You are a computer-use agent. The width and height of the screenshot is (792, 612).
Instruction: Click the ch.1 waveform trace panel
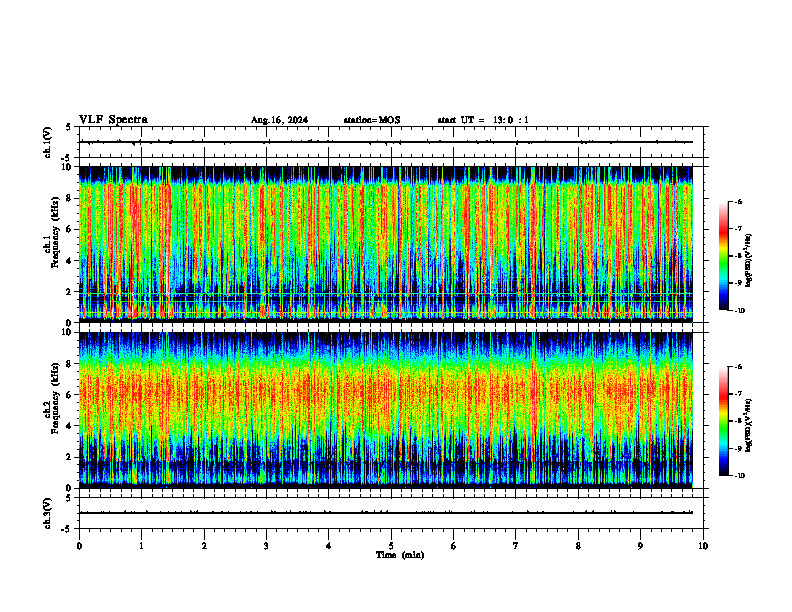[x=391, y=142]
